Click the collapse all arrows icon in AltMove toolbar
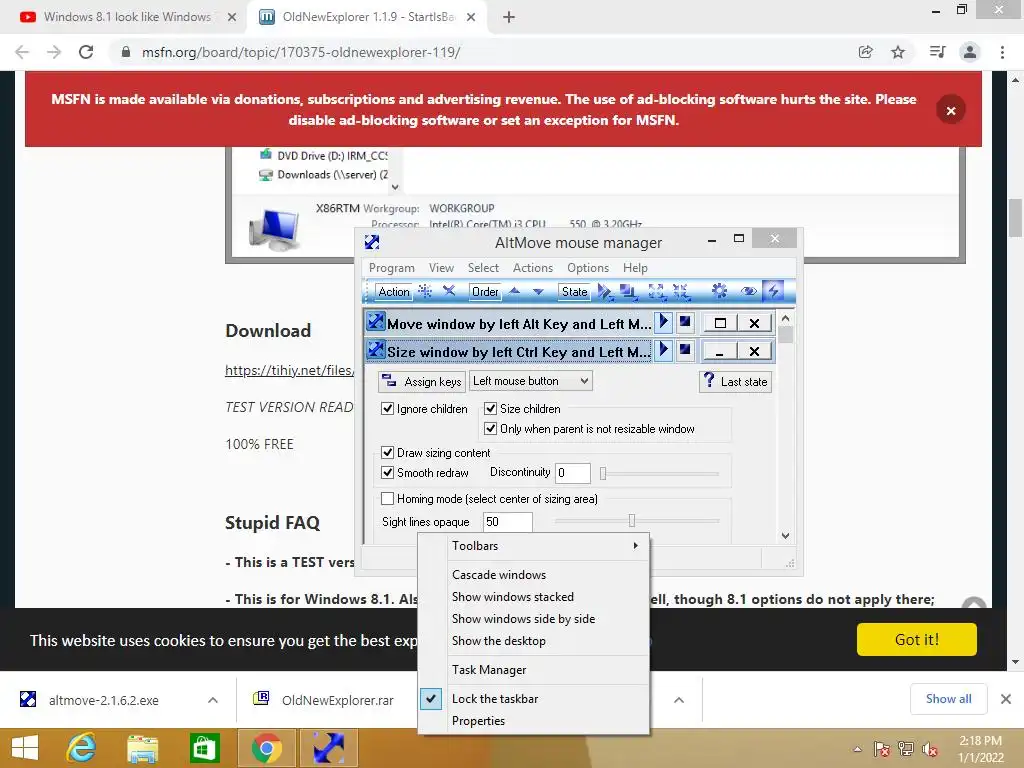Viewport: 1024px width, 768px height. coord(680,291)
